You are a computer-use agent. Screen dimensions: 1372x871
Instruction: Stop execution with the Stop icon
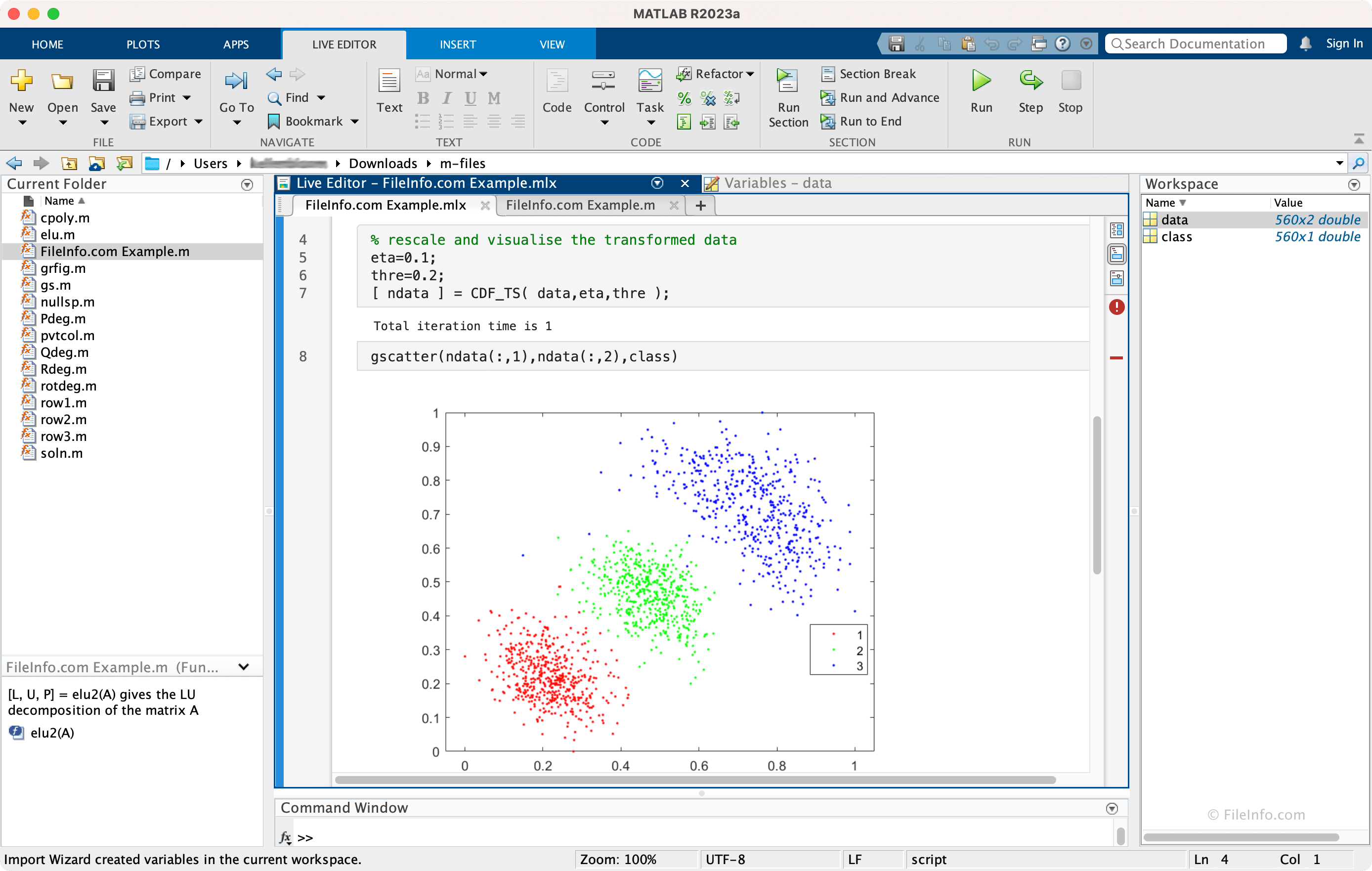[1070, 91]
